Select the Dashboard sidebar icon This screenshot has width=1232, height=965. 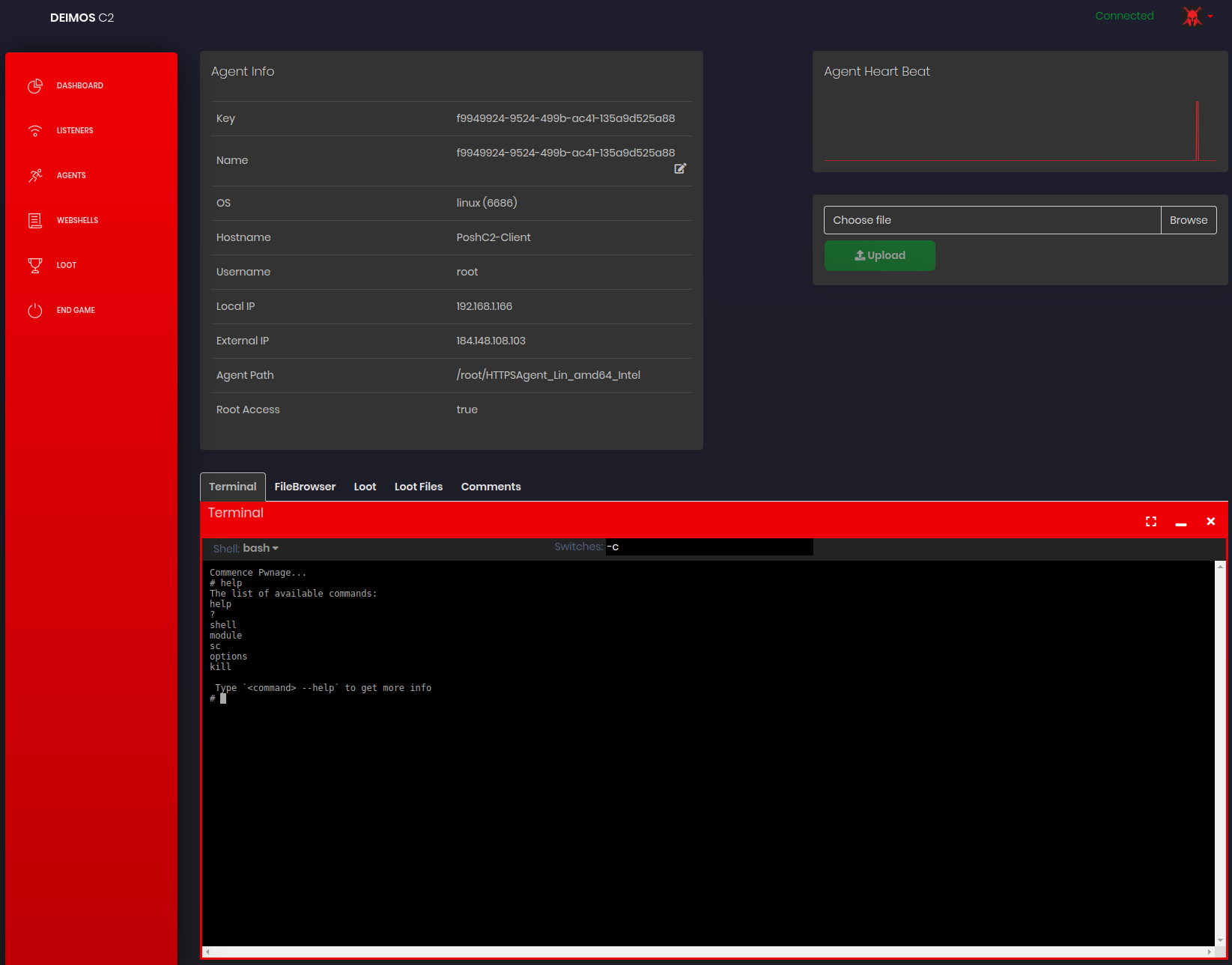coord(35,85)
